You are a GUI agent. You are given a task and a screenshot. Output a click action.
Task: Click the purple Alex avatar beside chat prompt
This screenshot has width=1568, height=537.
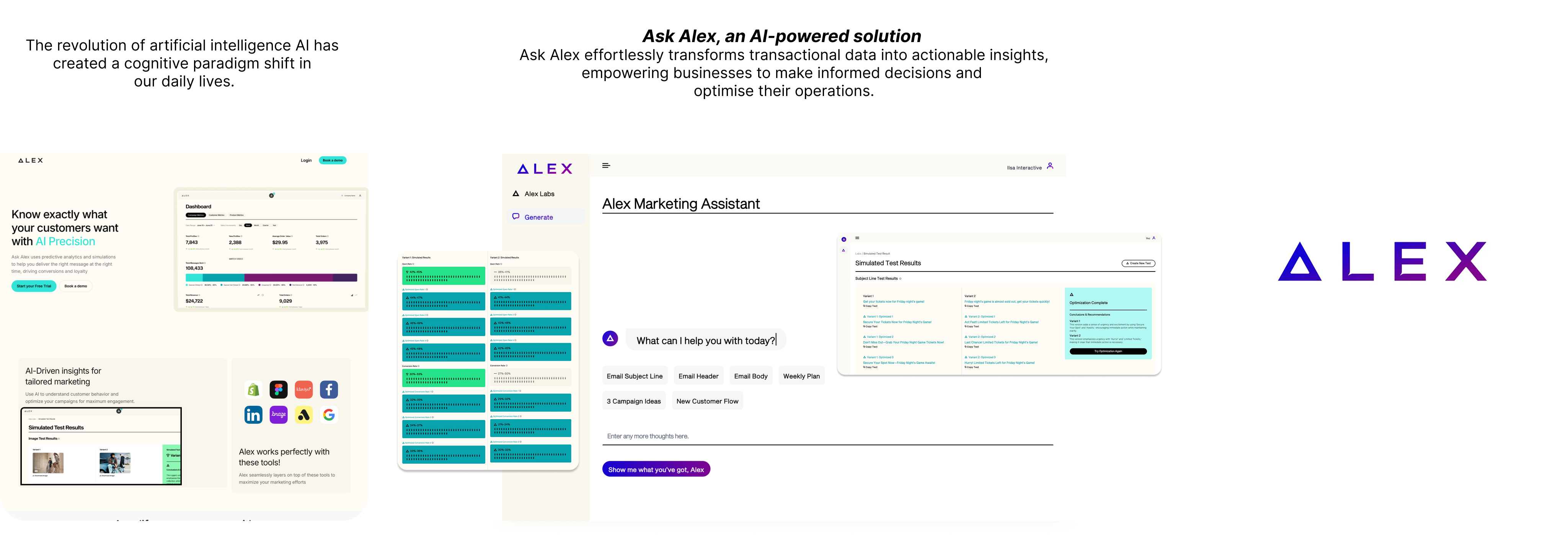(610, 339)
